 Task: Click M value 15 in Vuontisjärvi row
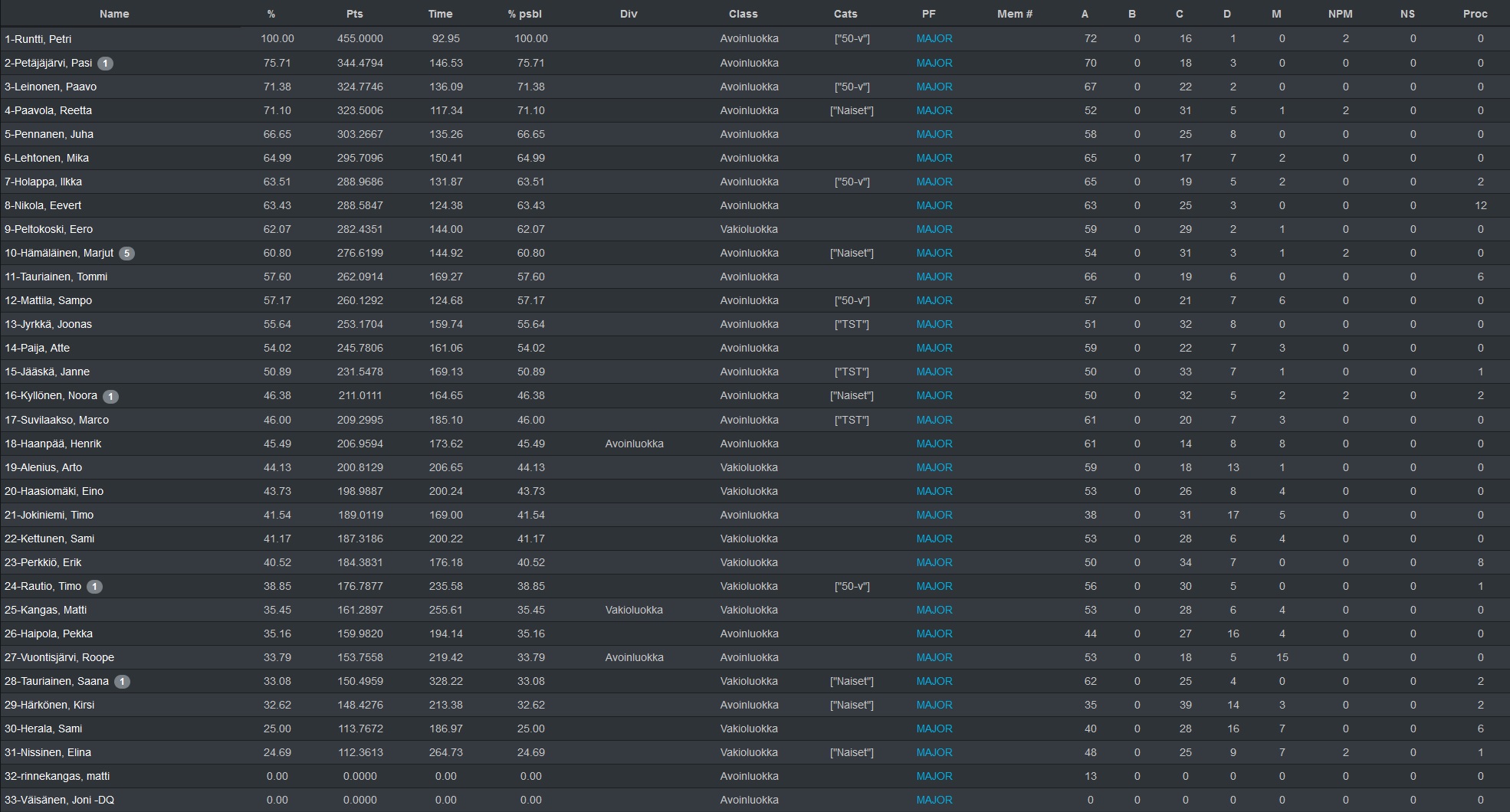(1282, 657)
